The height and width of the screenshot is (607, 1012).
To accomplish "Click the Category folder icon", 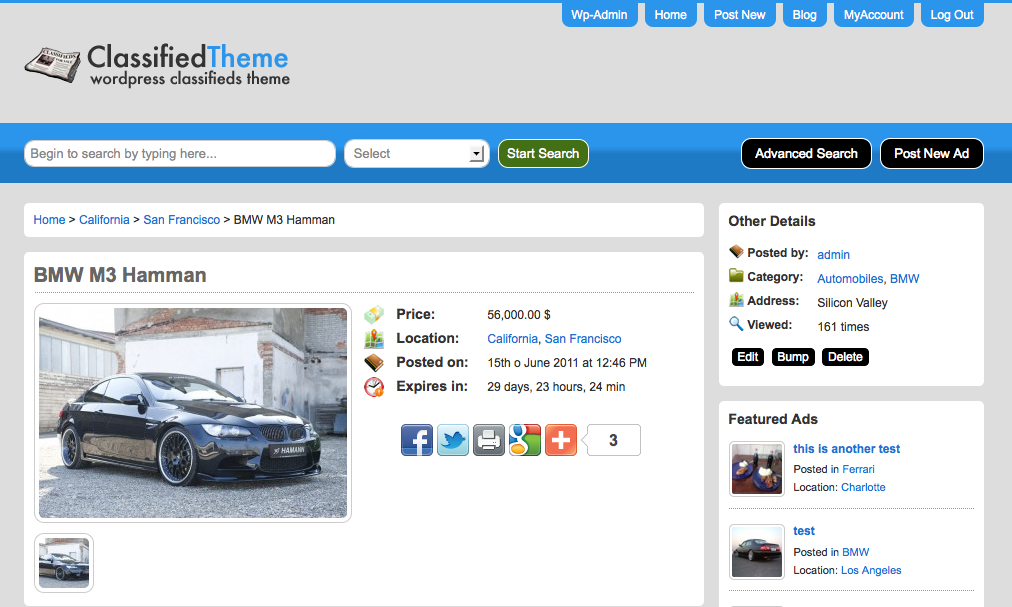I will [x=736, y=276].
